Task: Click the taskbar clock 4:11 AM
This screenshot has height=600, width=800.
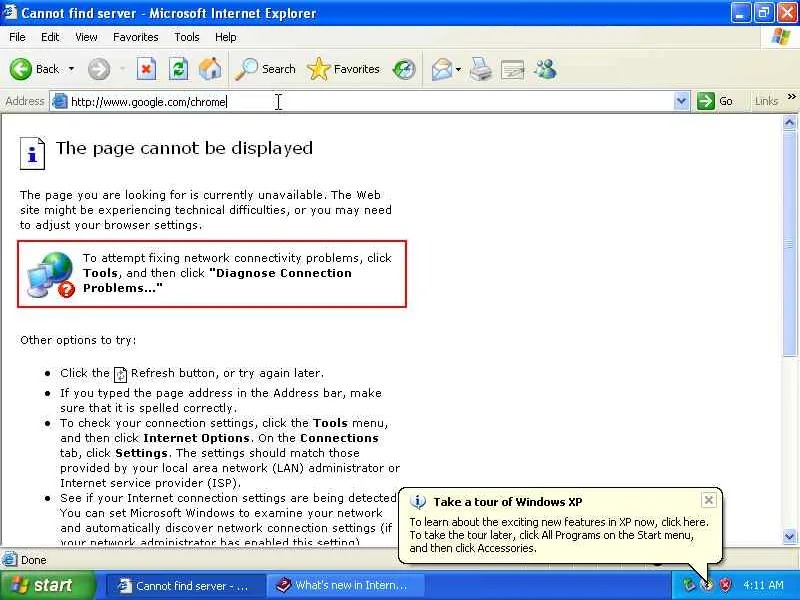Action: tap(764, 585)
